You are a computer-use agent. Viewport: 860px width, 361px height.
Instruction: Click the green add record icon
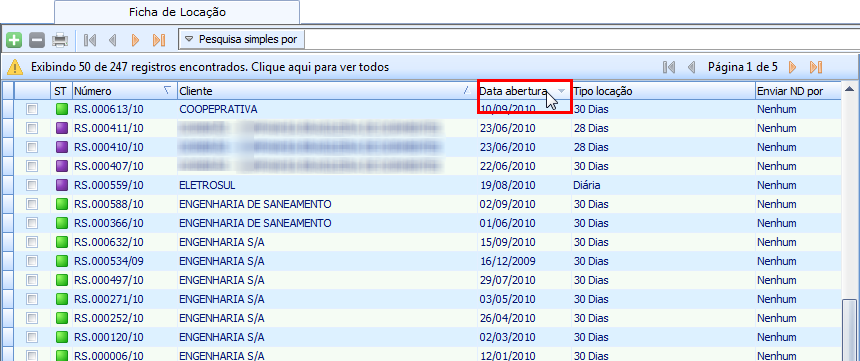point(14,40)
